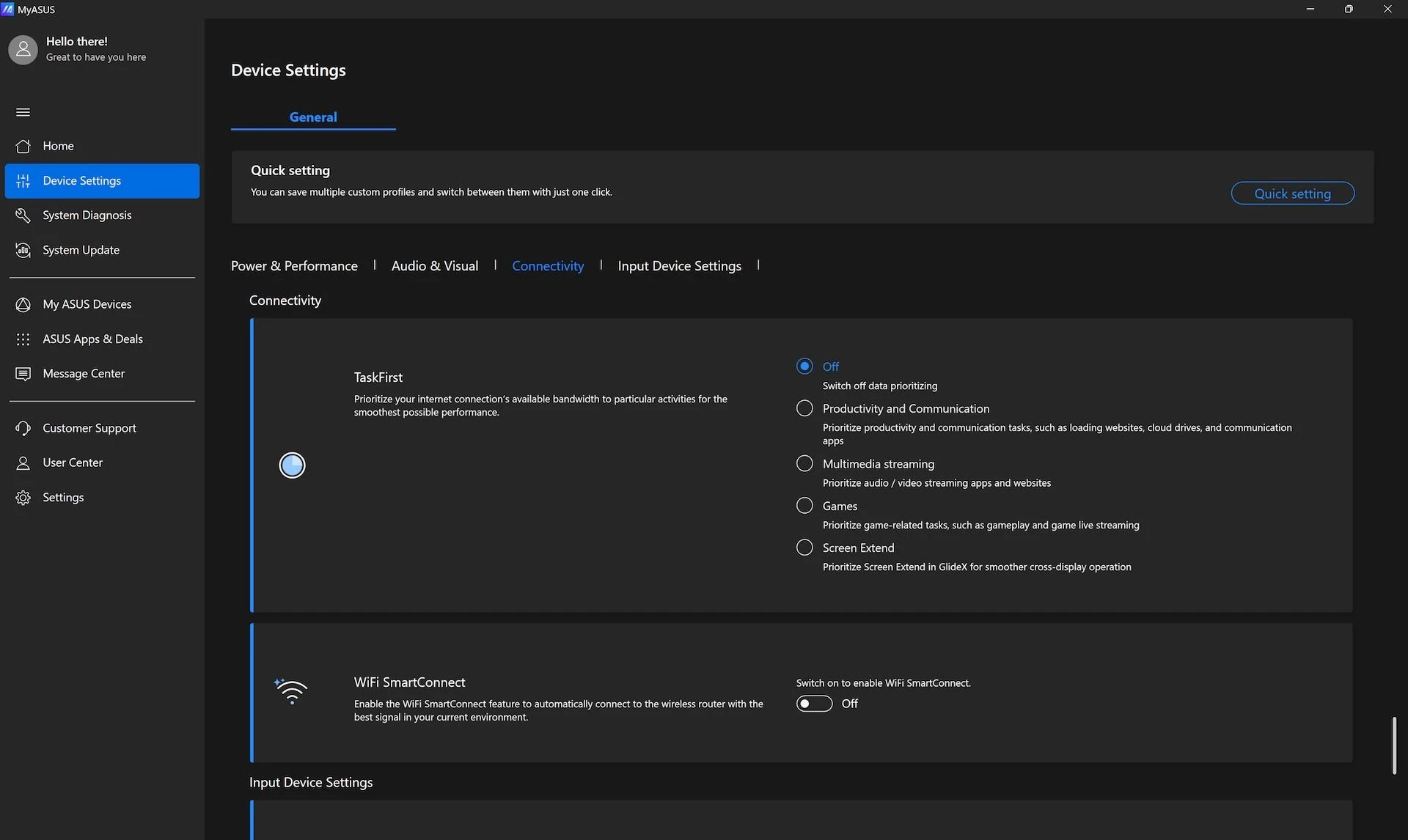Screen dimensions: 1408x840
Task: Click the WiFi SmartConnect title text
Action: 409,682
